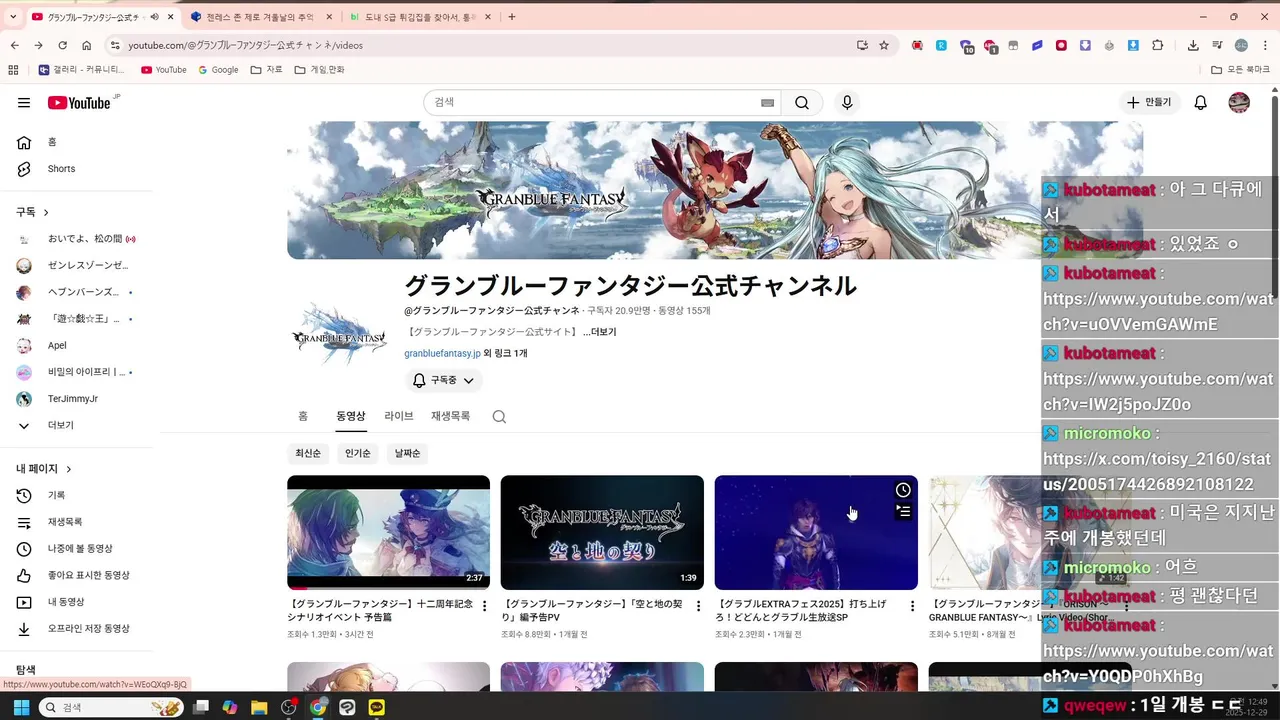Image resolution: width=1280 pixels, height=720 pixels.
Task: Open the on-screen keyboard in the search box
Action: pos(767,102)
